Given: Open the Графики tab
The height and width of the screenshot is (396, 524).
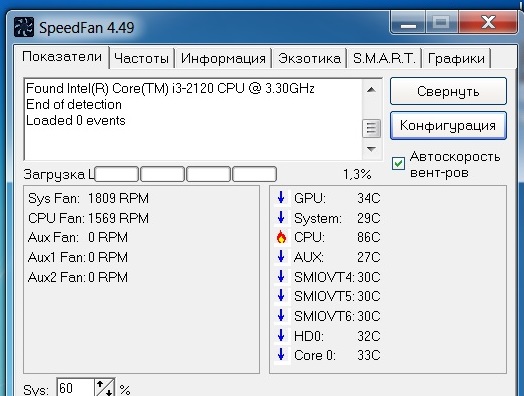Looking at the screenshot, I should [456, 58].
